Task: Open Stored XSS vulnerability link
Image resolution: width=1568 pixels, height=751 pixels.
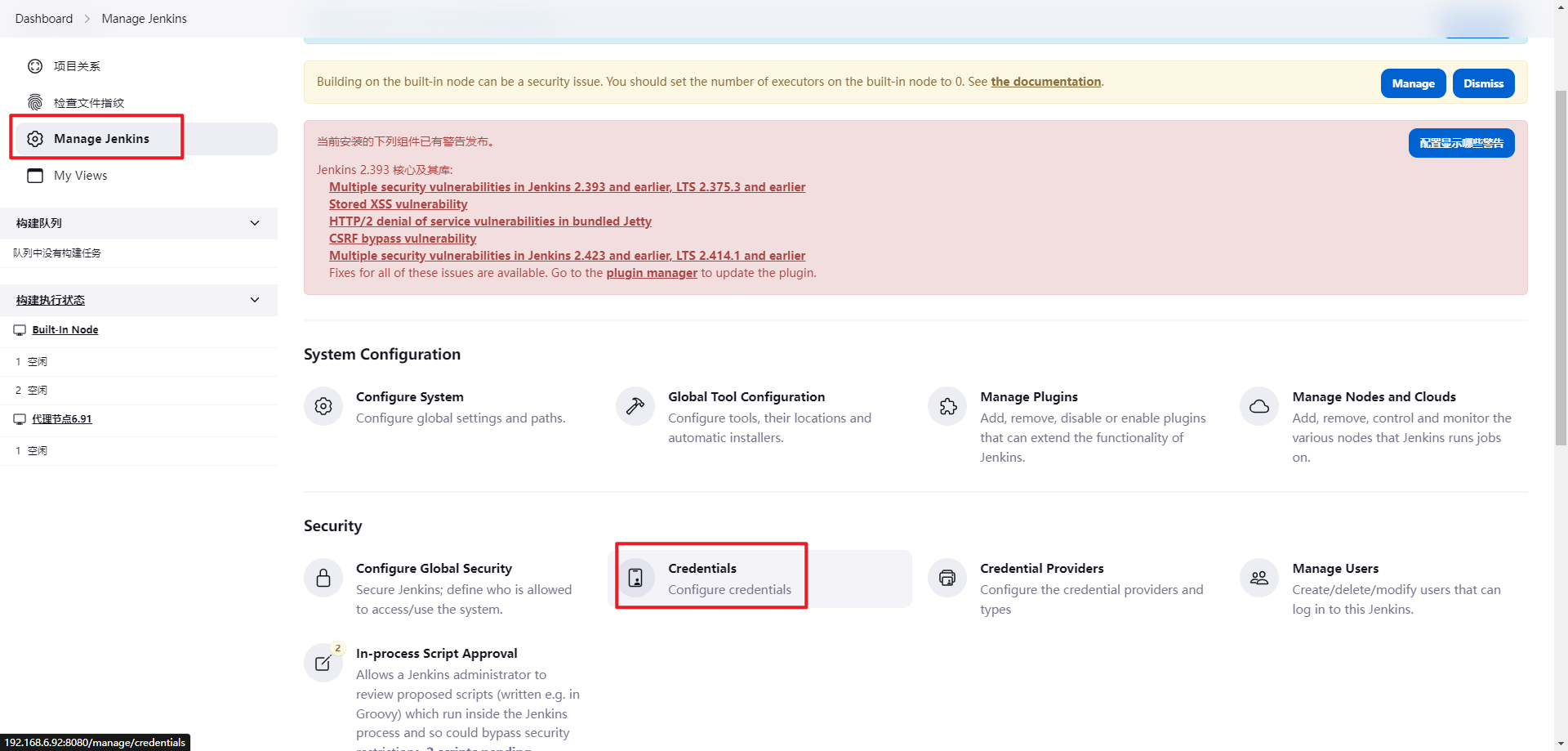Action: (x=398, y=204)
